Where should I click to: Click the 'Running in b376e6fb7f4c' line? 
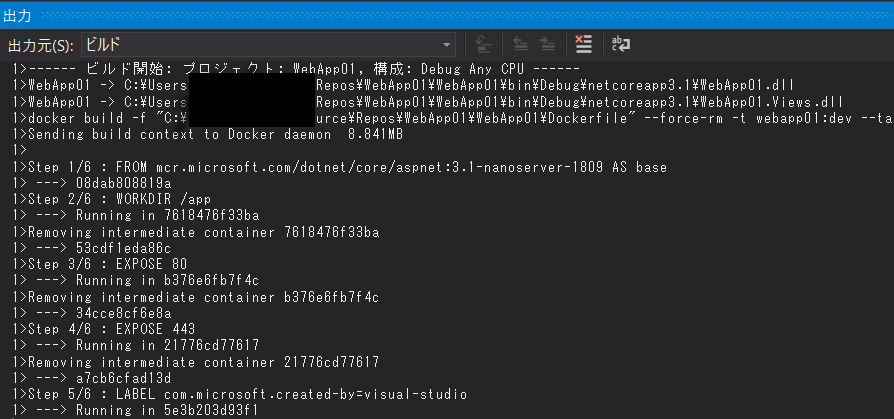[x=136, y=280]
